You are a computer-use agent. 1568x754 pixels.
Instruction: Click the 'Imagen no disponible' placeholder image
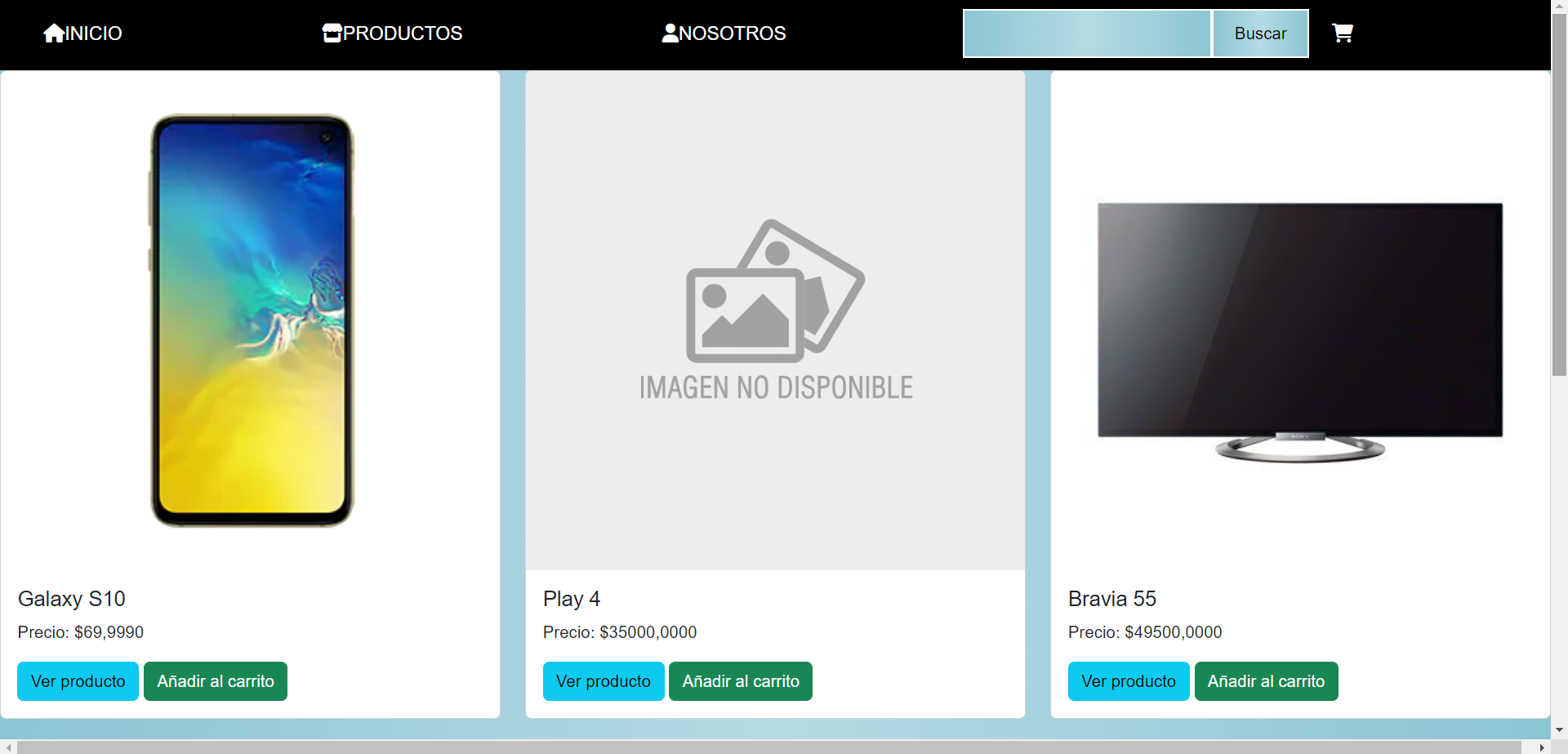coord(775,320)
